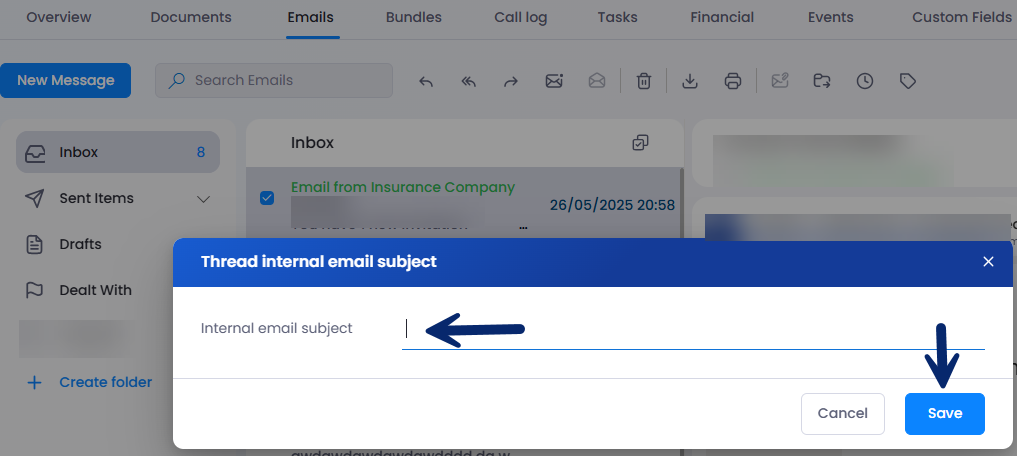The width and height of the screenshot is (1017, 456).
Task: Switch to the Documents tab
Action: [190, 17]
